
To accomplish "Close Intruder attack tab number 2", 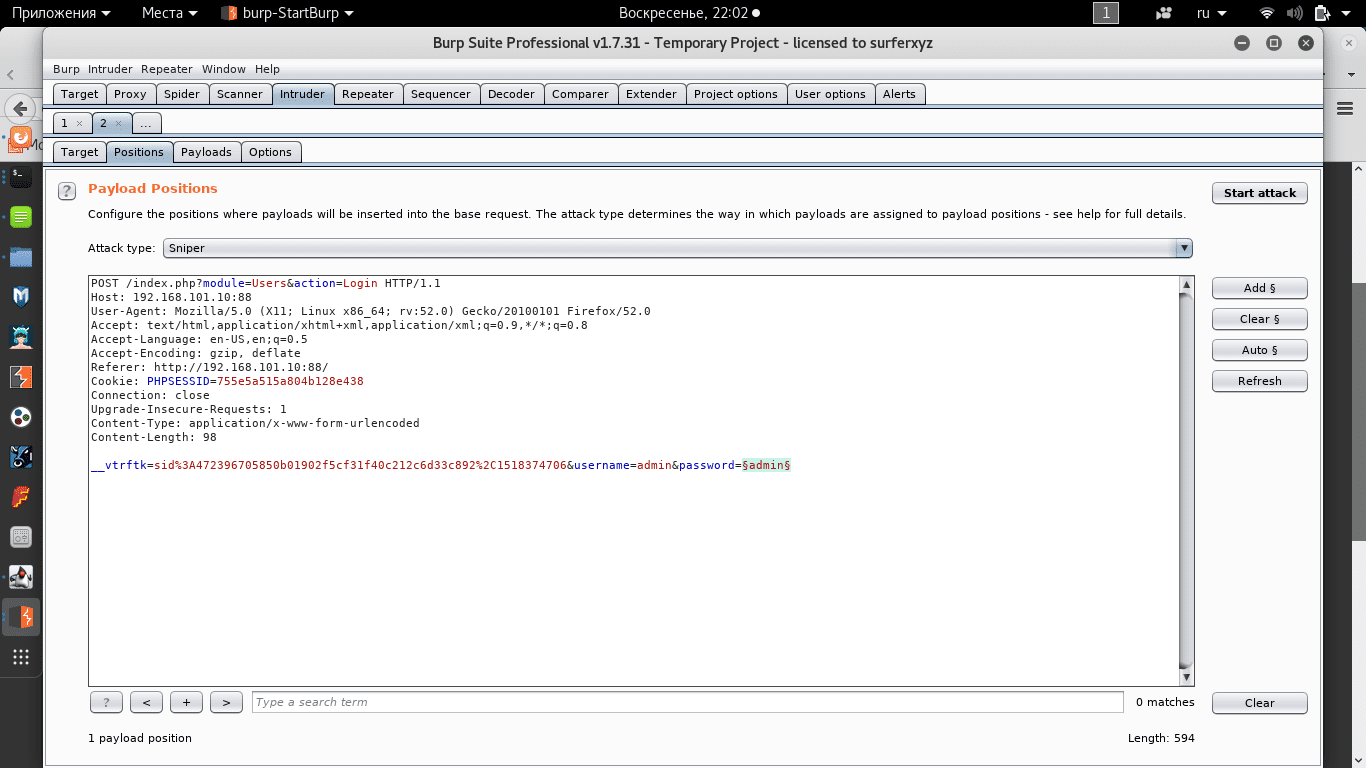I will pos(117,123).
